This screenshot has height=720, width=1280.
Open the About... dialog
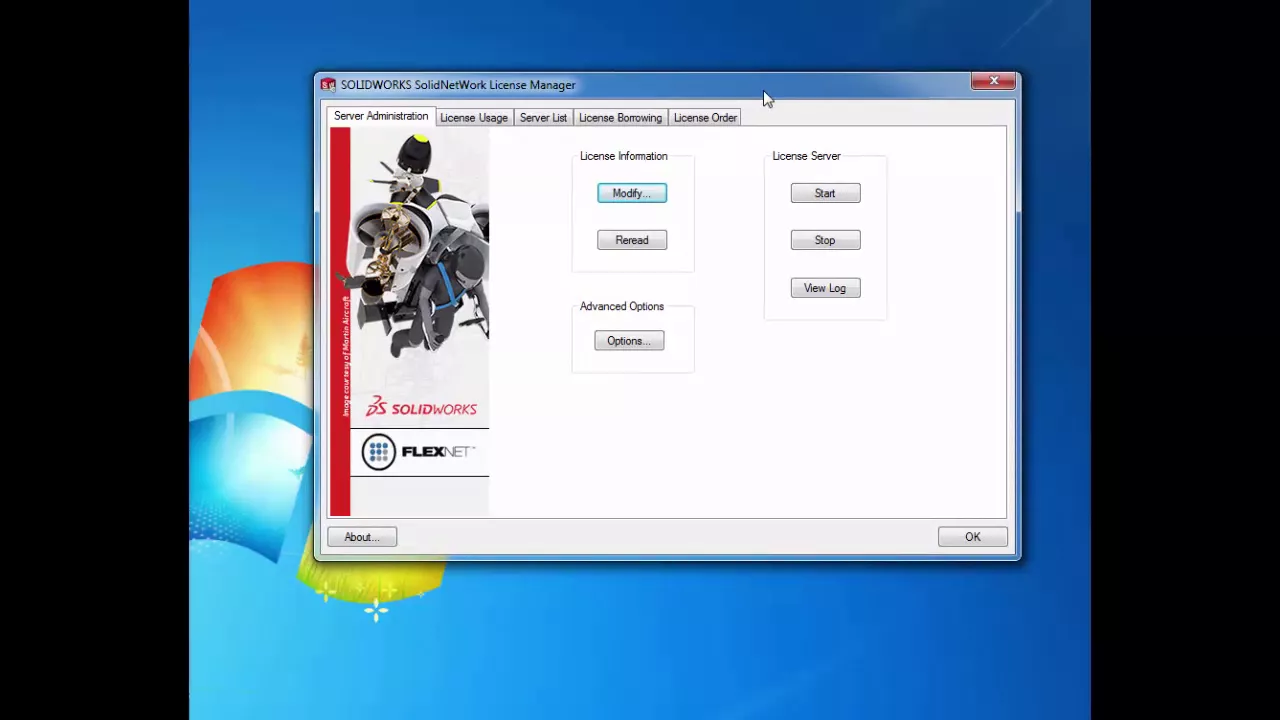(x=362, y=537)
